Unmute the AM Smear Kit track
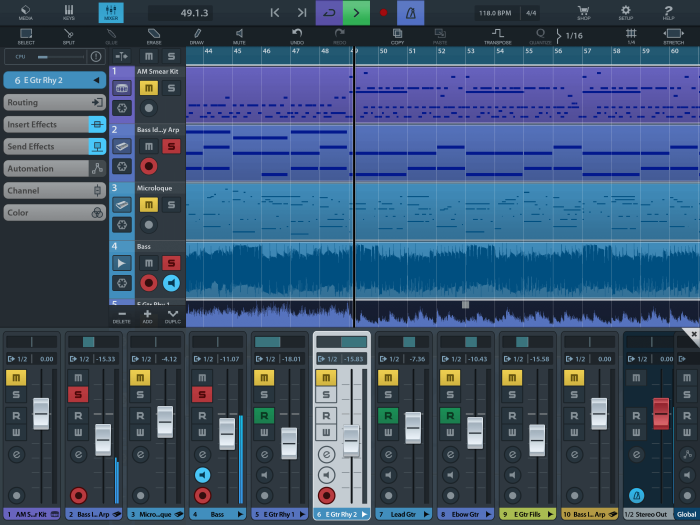This screenshot has width=700, height=525. (x=149, y=88)
